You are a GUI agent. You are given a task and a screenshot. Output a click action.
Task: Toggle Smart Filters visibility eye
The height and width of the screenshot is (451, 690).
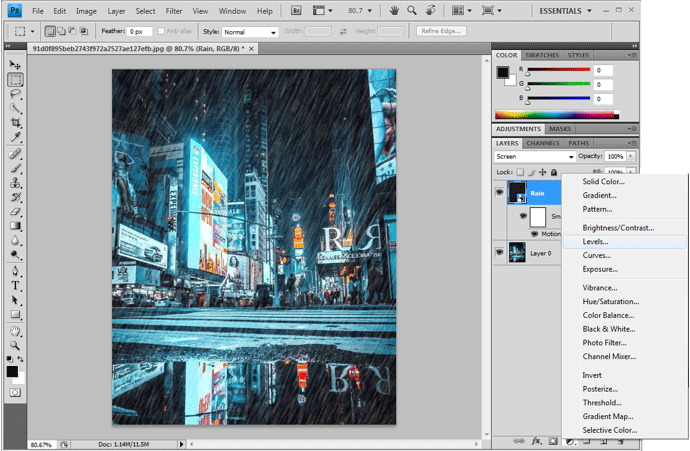523,216
